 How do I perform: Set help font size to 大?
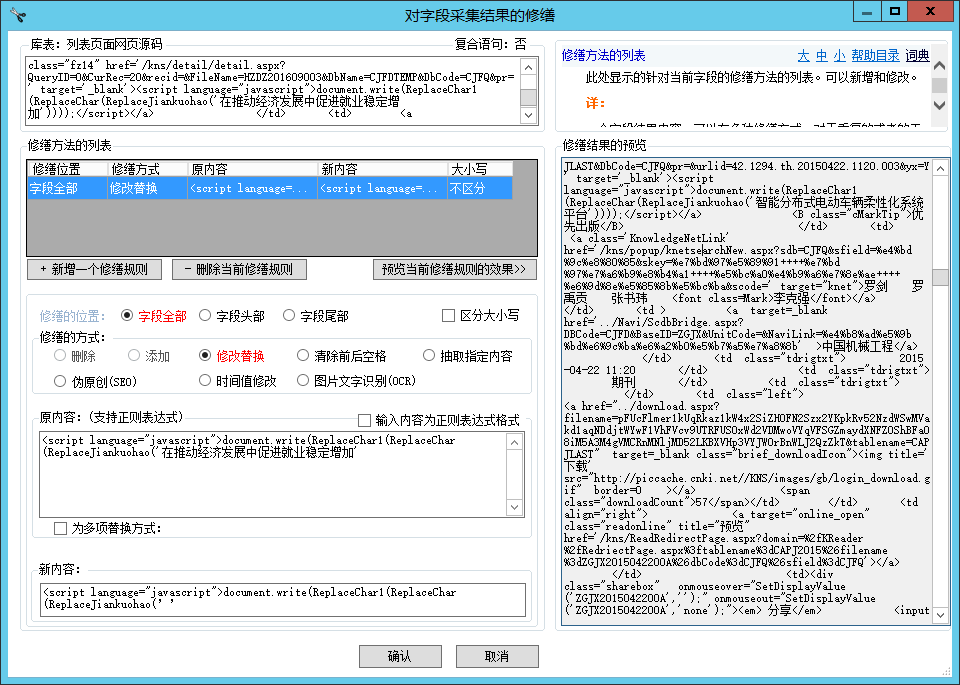tap(803, 56)
